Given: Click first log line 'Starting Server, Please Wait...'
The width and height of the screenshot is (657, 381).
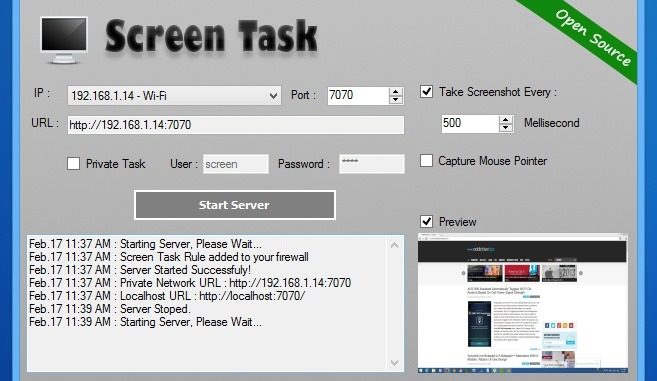Looking at the screenshot, I should coord(145,244).
